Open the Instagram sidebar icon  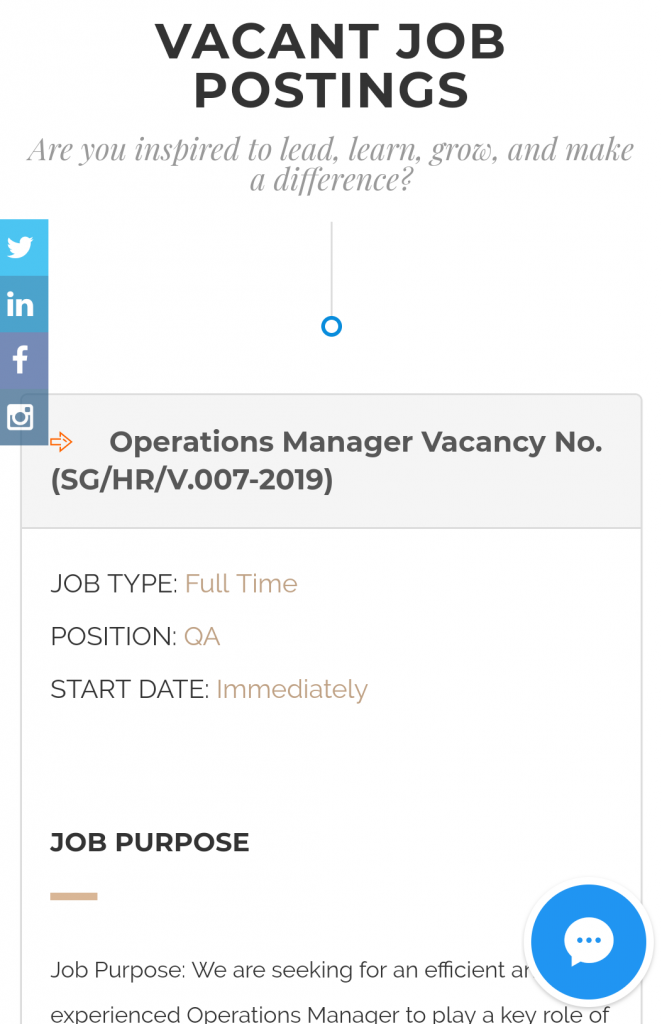tap(24, 417)
